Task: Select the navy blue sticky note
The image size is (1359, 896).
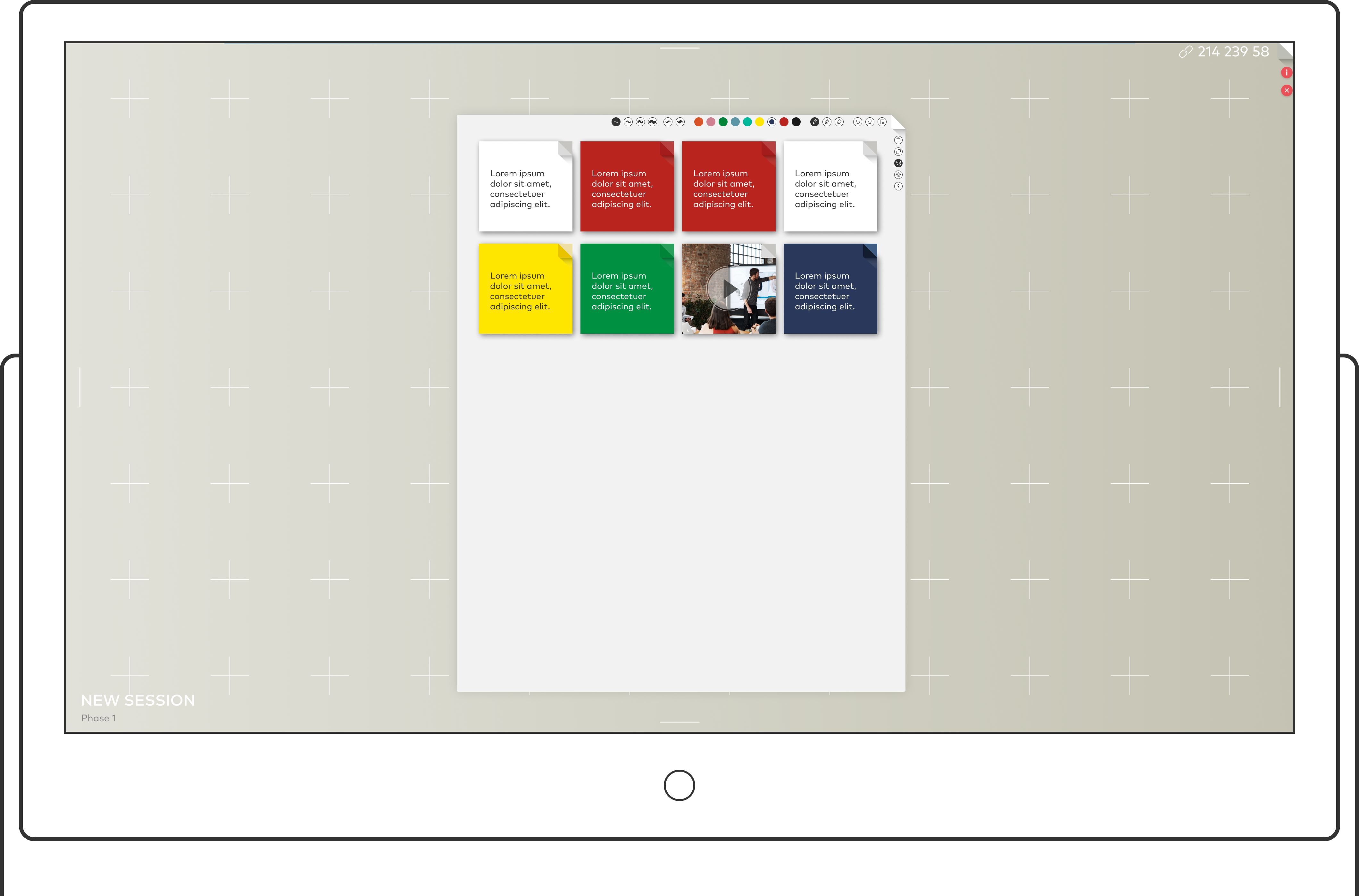Action: [830, 289]
